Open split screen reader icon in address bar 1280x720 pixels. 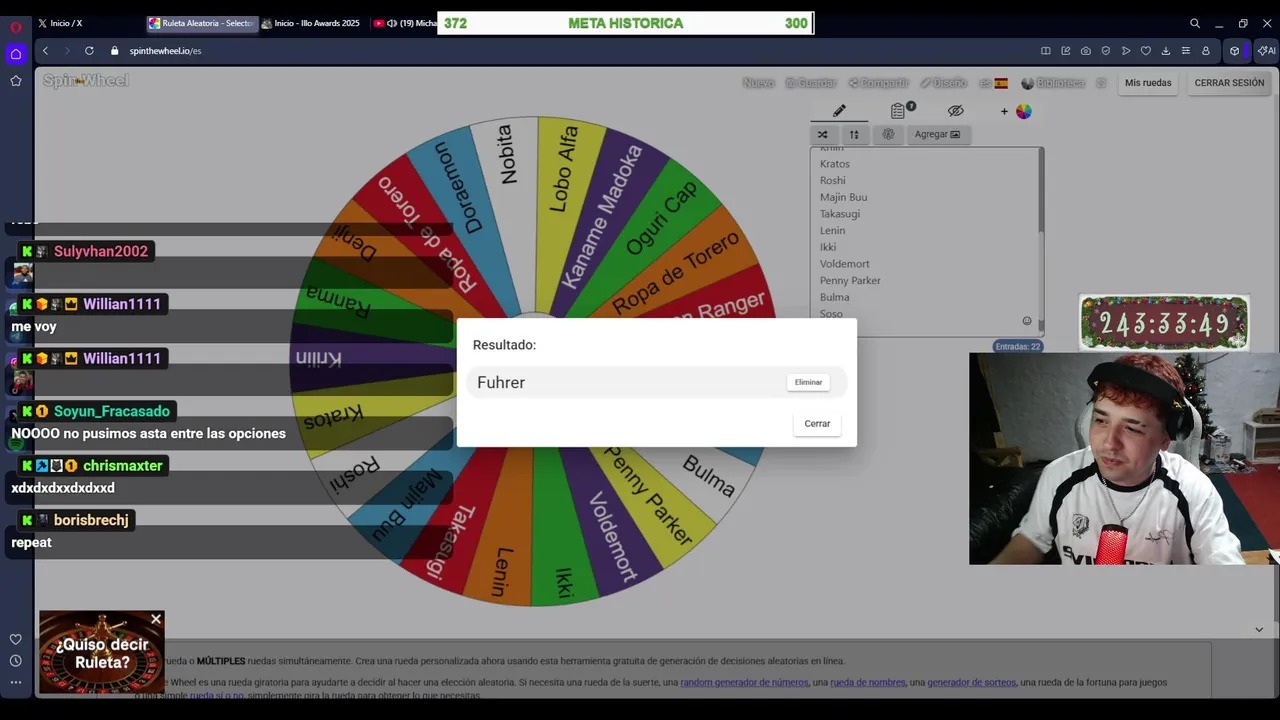[x=1045, y=51]
